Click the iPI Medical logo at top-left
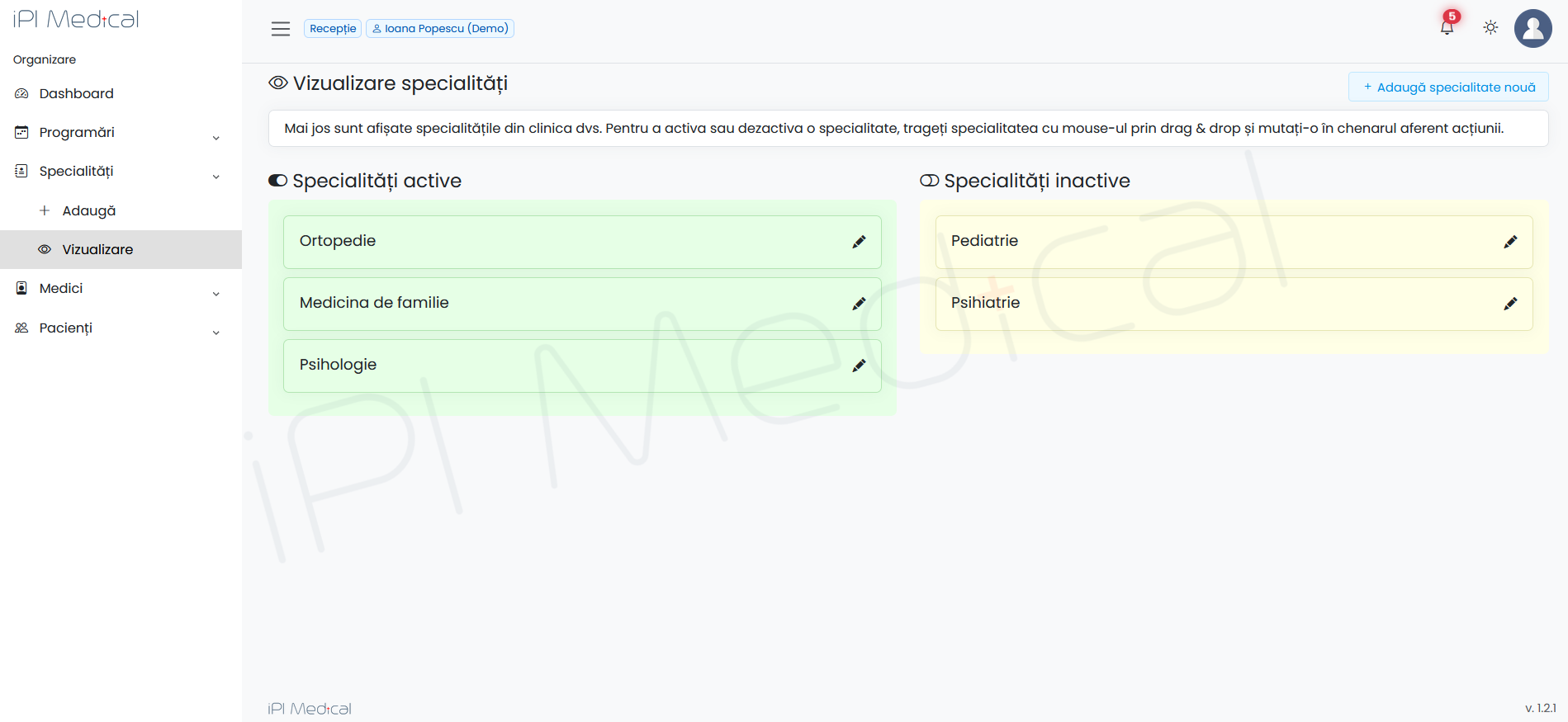The image size is (1568, 722). 76,19
